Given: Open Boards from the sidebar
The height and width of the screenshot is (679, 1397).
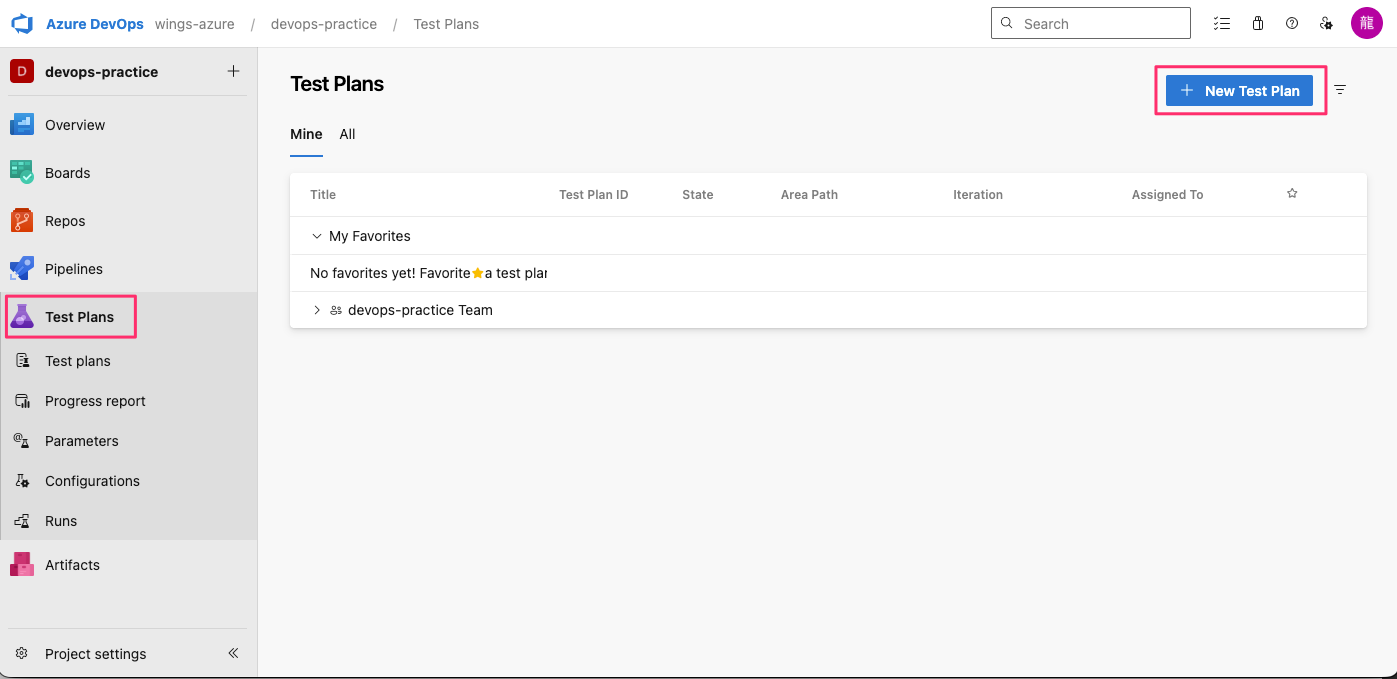Looking at the screenshot, I should pos(67,173).
